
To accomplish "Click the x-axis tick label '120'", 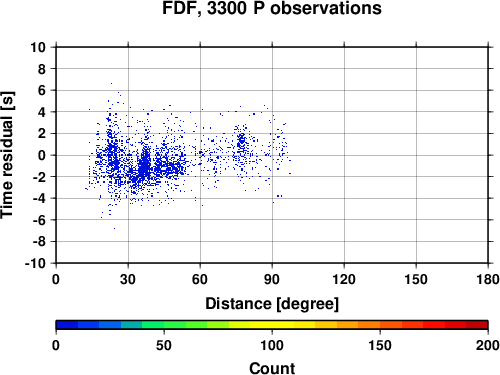I will 344,279.
